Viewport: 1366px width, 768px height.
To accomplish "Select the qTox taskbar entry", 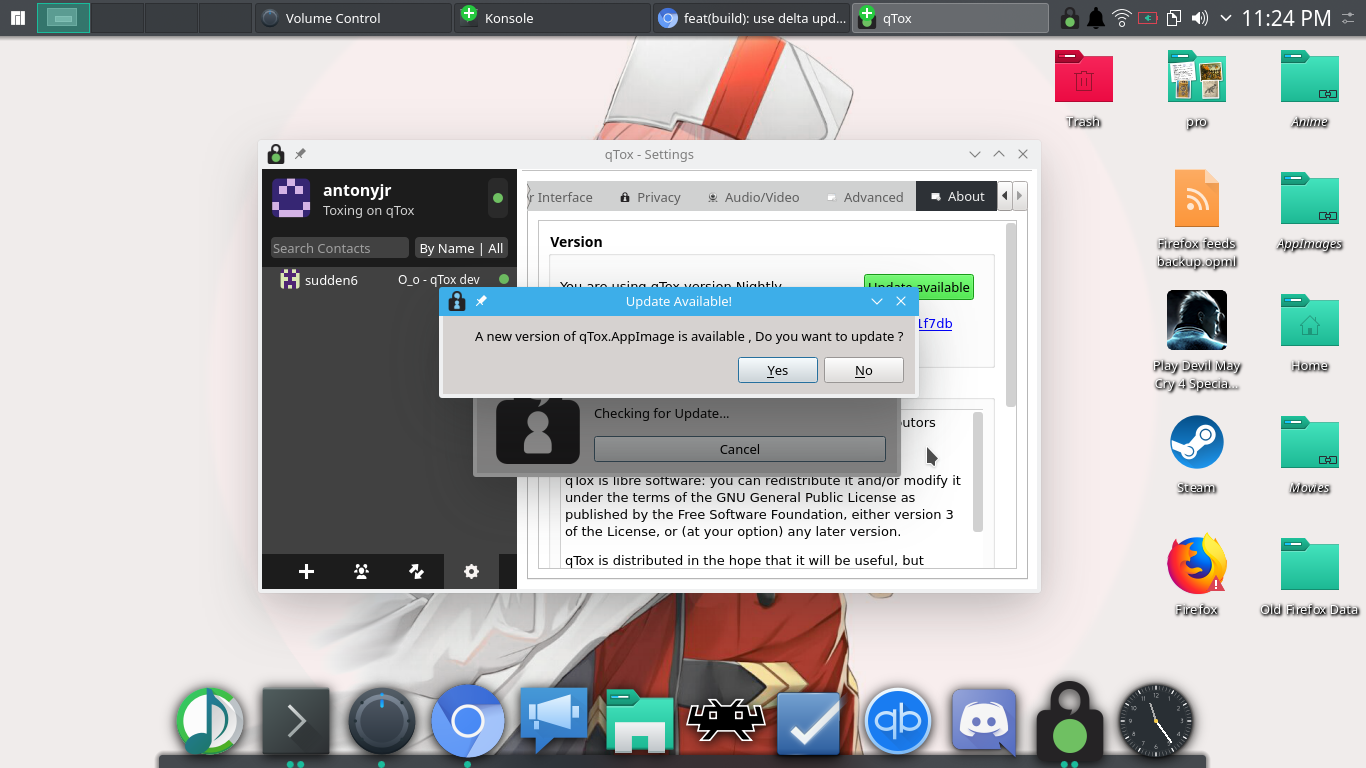I will click(x=950, y=18).
